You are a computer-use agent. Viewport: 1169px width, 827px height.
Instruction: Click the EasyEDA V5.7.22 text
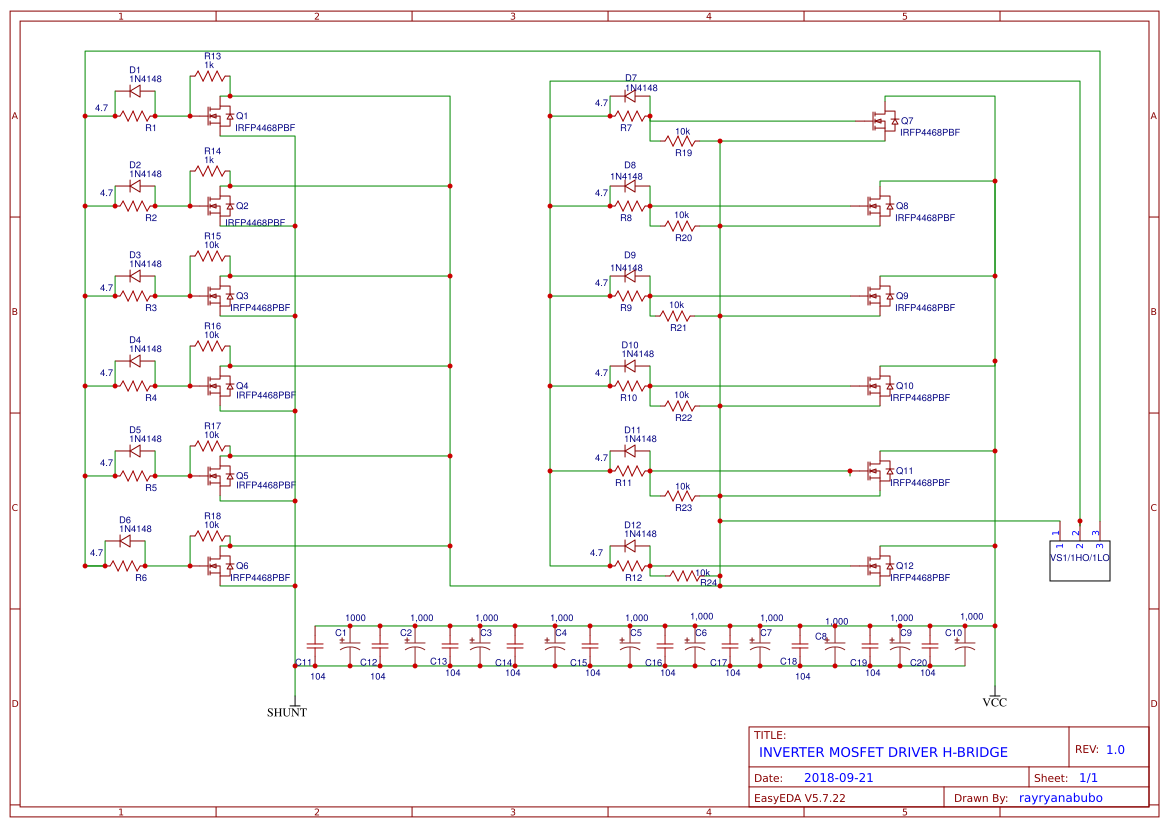[800, 798]
